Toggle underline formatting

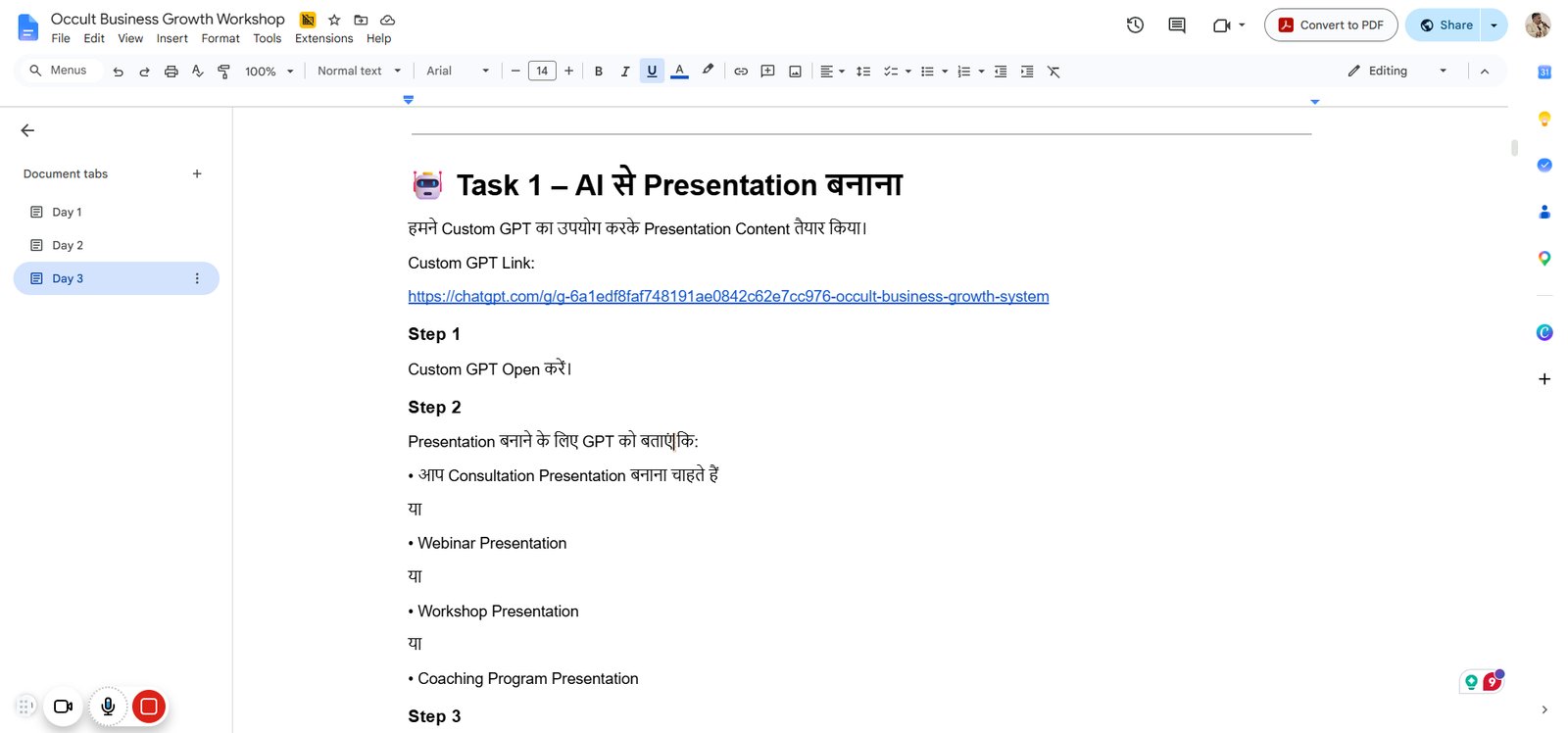(x=652, y=71)
